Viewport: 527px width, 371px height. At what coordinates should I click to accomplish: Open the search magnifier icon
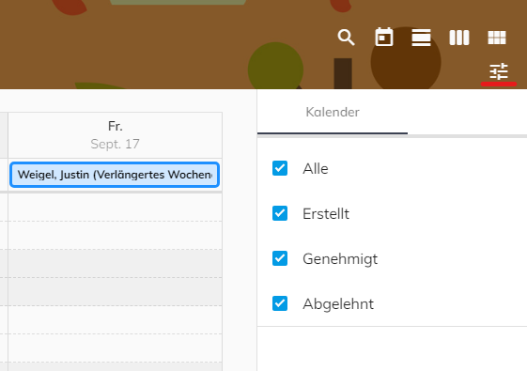coord(346,37)
